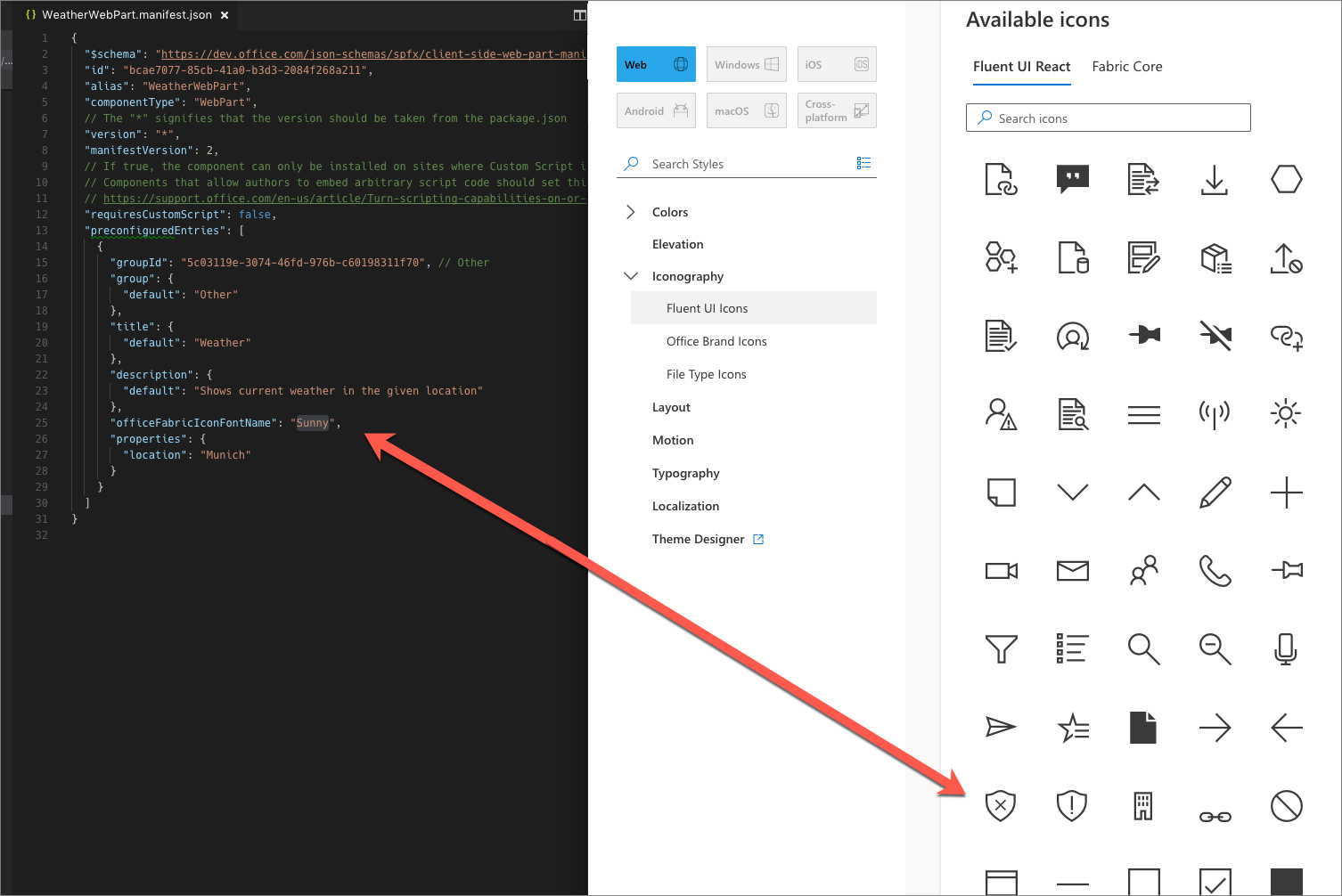Choose the Mail envelope icon

(x=1073, y=571)
